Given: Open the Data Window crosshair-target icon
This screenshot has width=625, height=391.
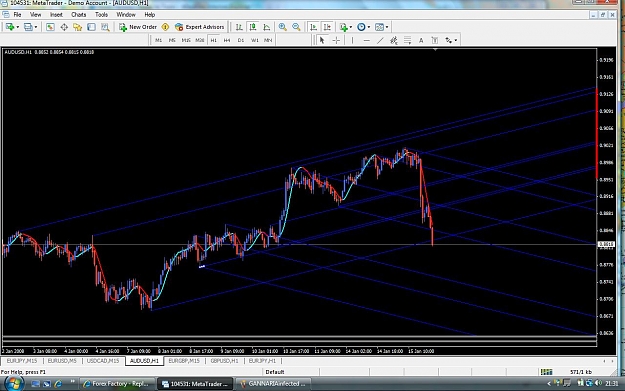Looking at the screenshot, I should [x=64, y=27].
